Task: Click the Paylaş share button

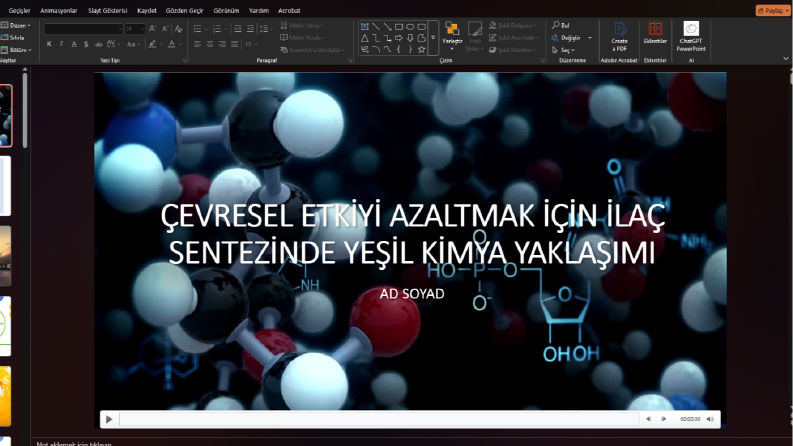Action: [x=773, y=10]
